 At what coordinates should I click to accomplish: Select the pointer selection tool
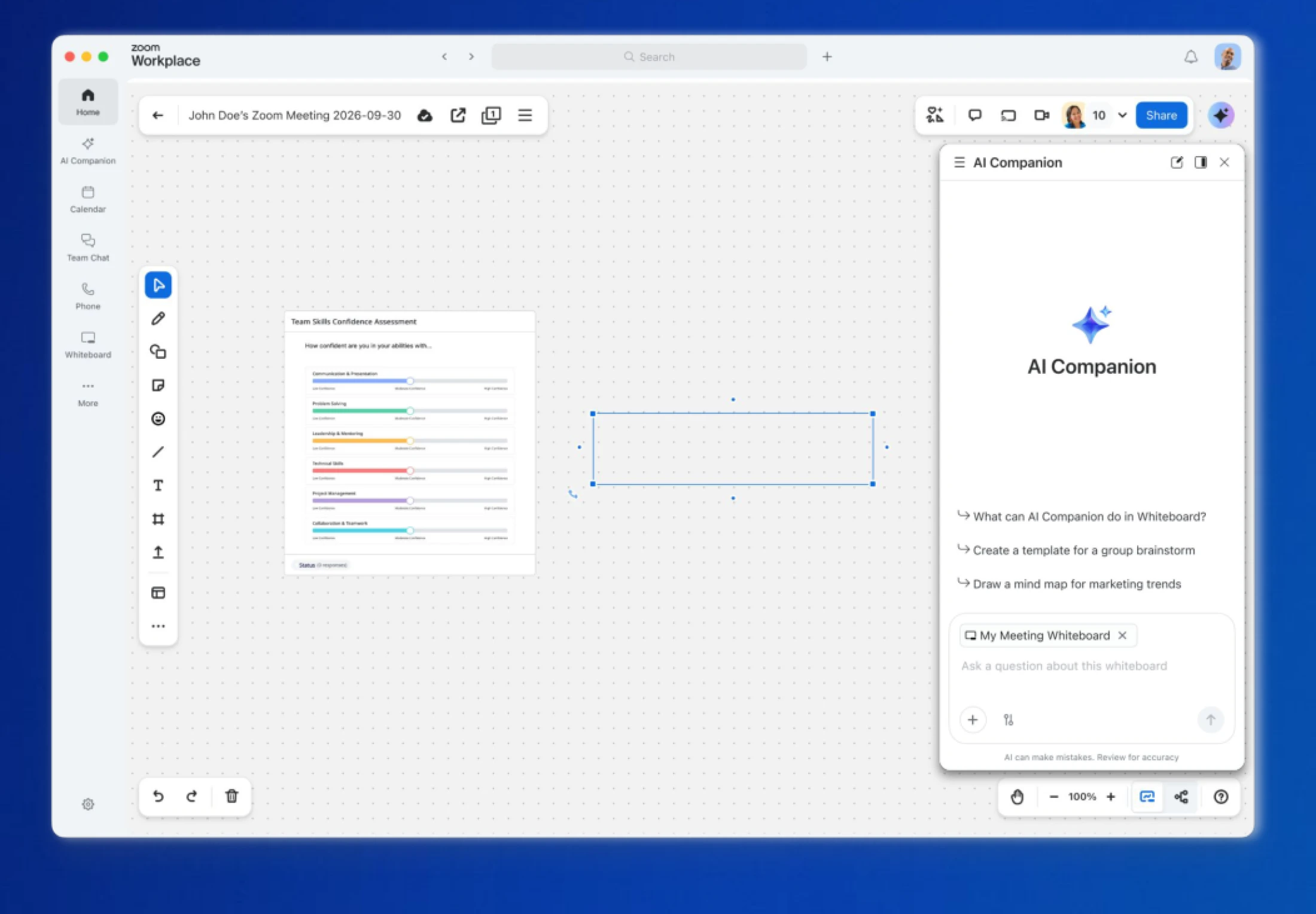click(x=158, y=285)
